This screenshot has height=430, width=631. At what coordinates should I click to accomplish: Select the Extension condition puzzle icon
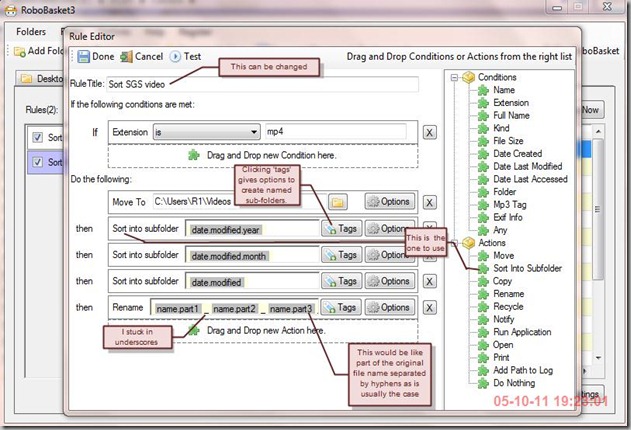click(483, 103)
